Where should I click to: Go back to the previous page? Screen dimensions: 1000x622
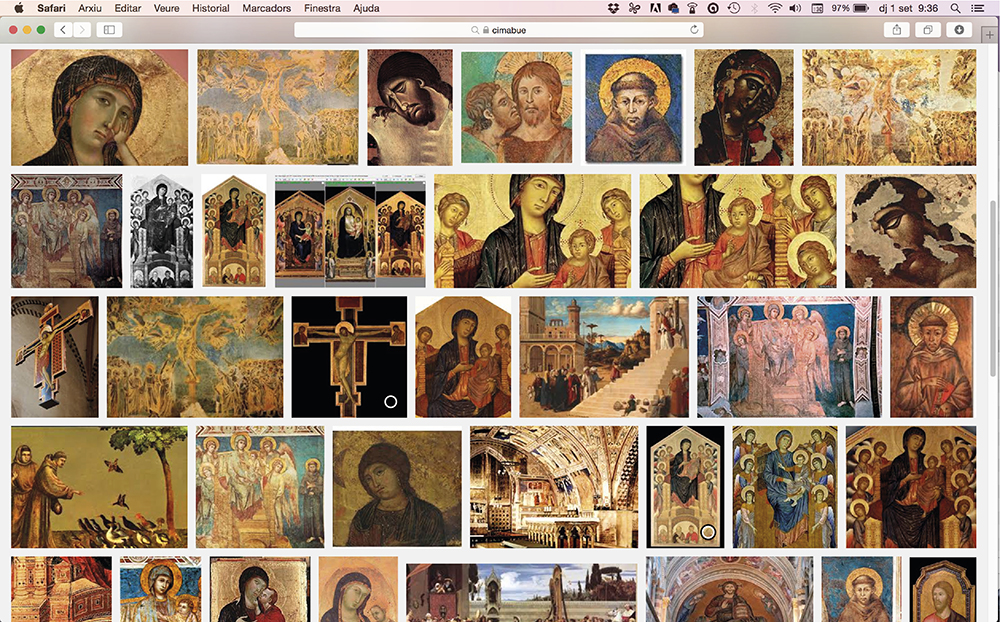[62, 29]
